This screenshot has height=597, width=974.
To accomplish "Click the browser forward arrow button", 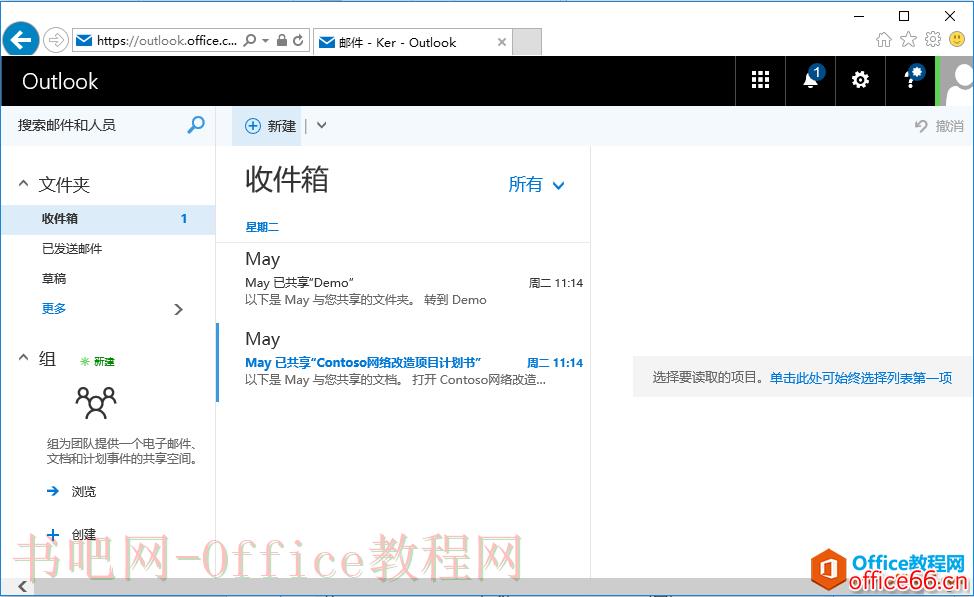I will (x=56, y=41).
